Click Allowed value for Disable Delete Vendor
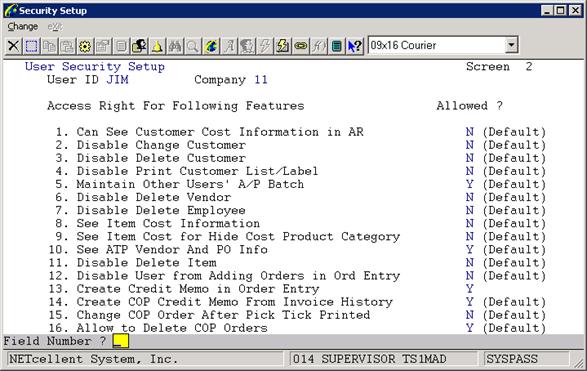587x371 pixels. pyautogui.click(x=469, y=197)
